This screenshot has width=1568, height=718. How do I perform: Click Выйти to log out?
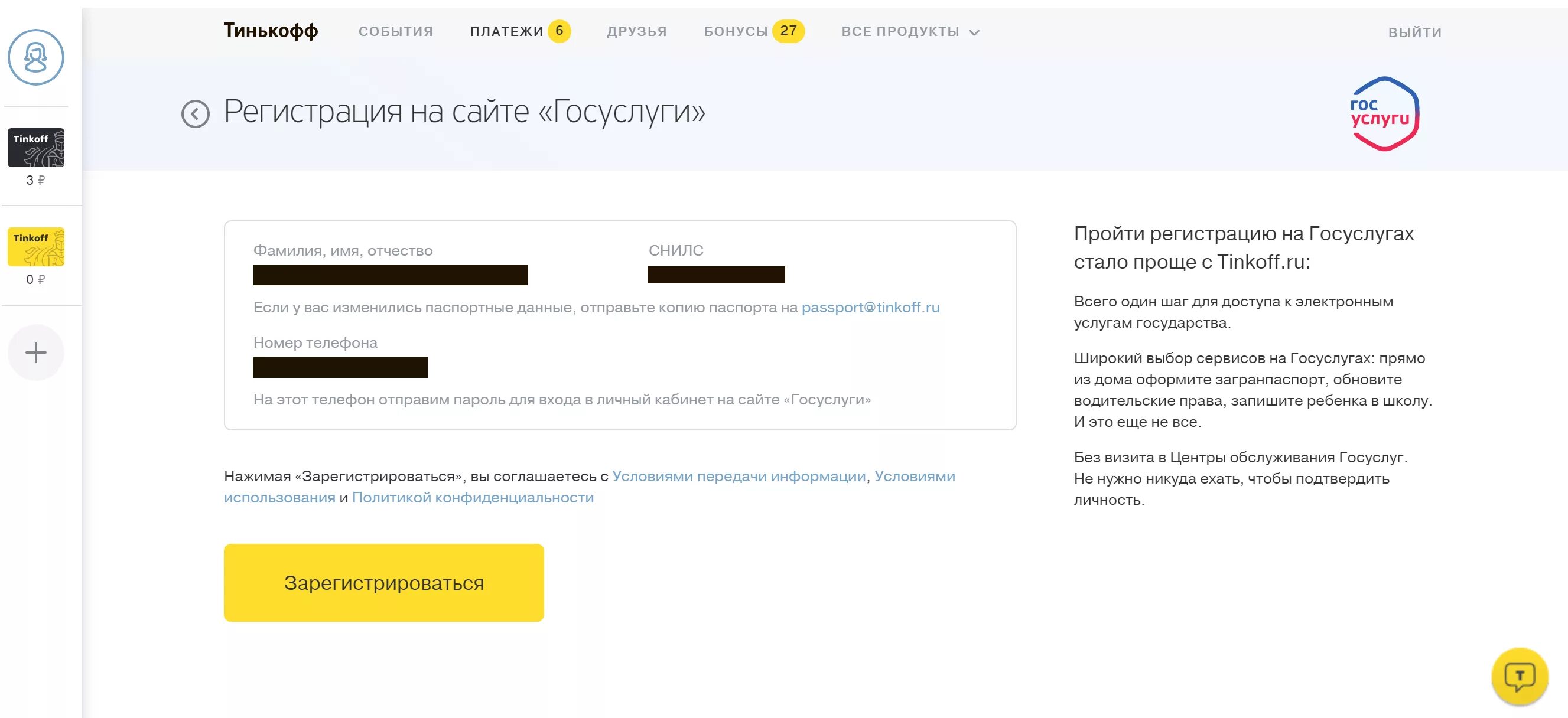pos(1414,32)
